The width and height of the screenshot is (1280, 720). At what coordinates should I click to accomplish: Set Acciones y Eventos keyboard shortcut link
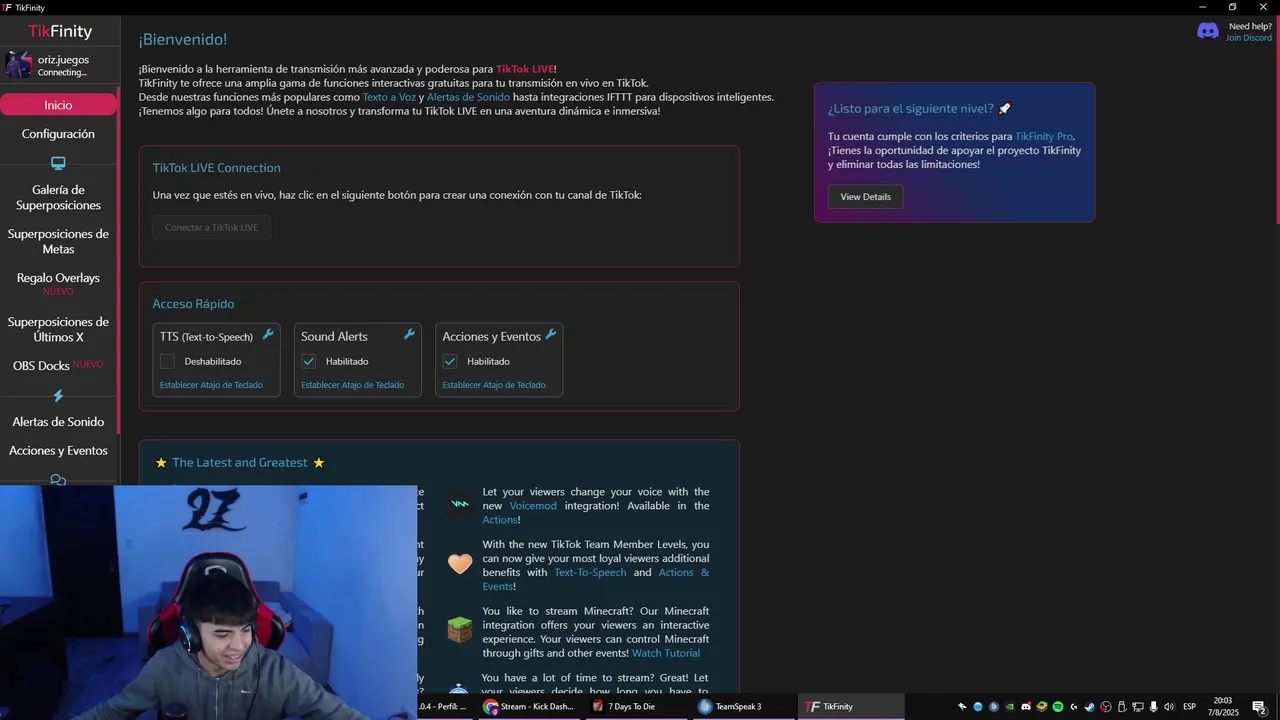click(494, 385)
